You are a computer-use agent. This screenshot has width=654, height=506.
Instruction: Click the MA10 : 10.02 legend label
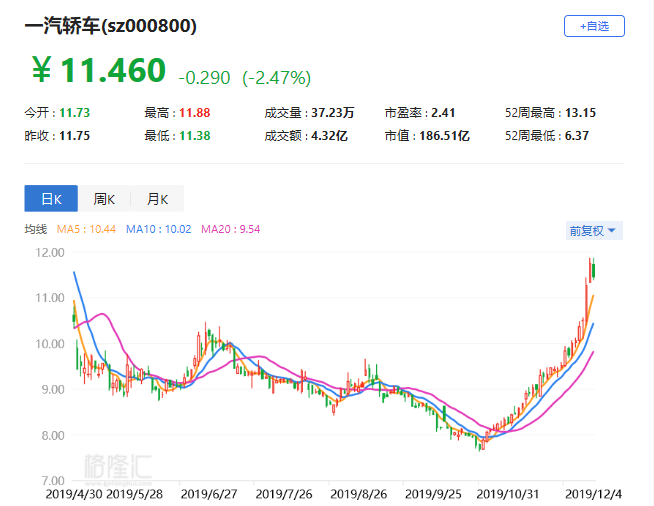tap(158, 229)
